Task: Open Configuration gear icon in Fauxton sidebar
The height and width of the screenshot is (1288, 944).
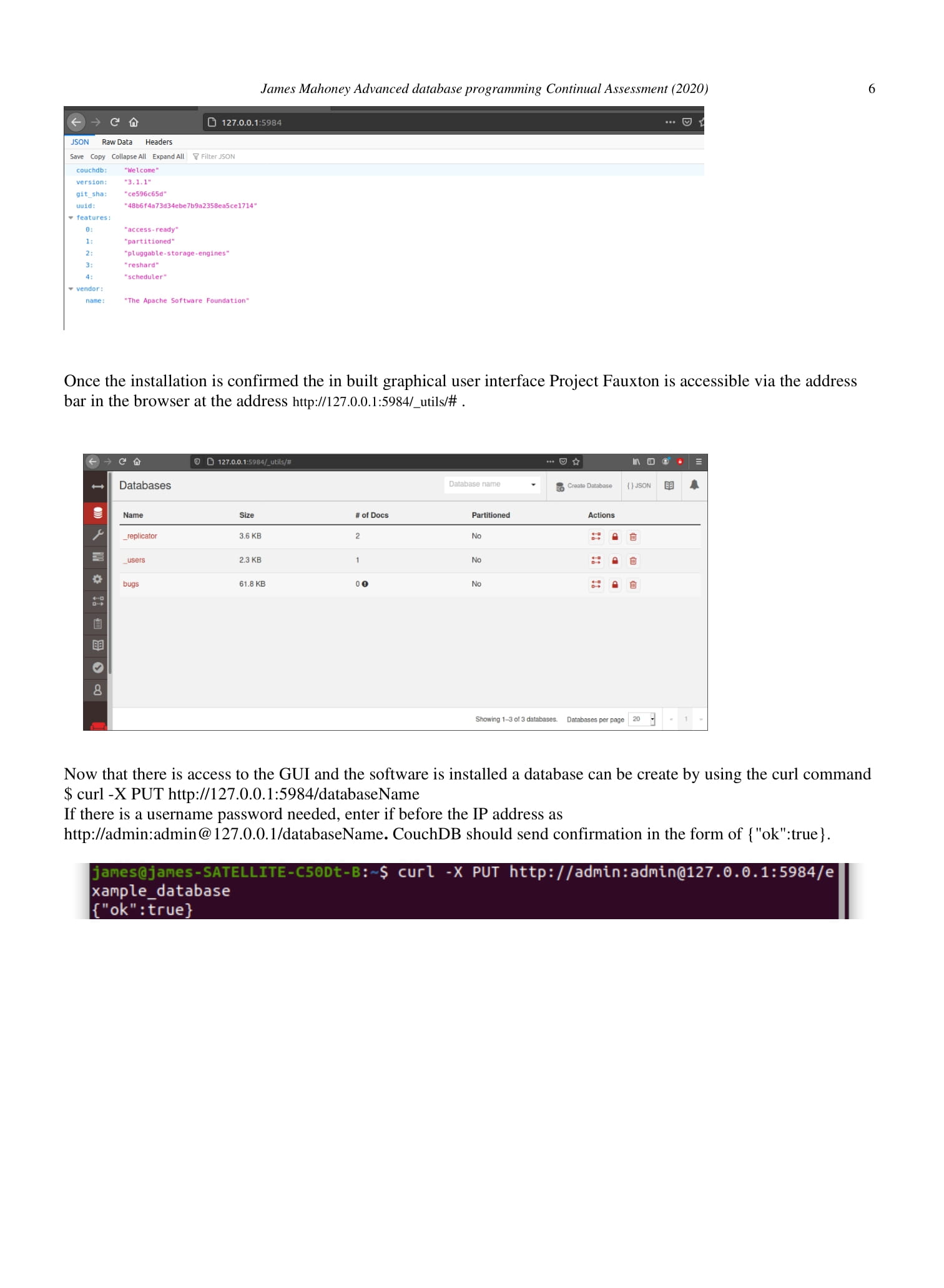Action: point(98,579)
